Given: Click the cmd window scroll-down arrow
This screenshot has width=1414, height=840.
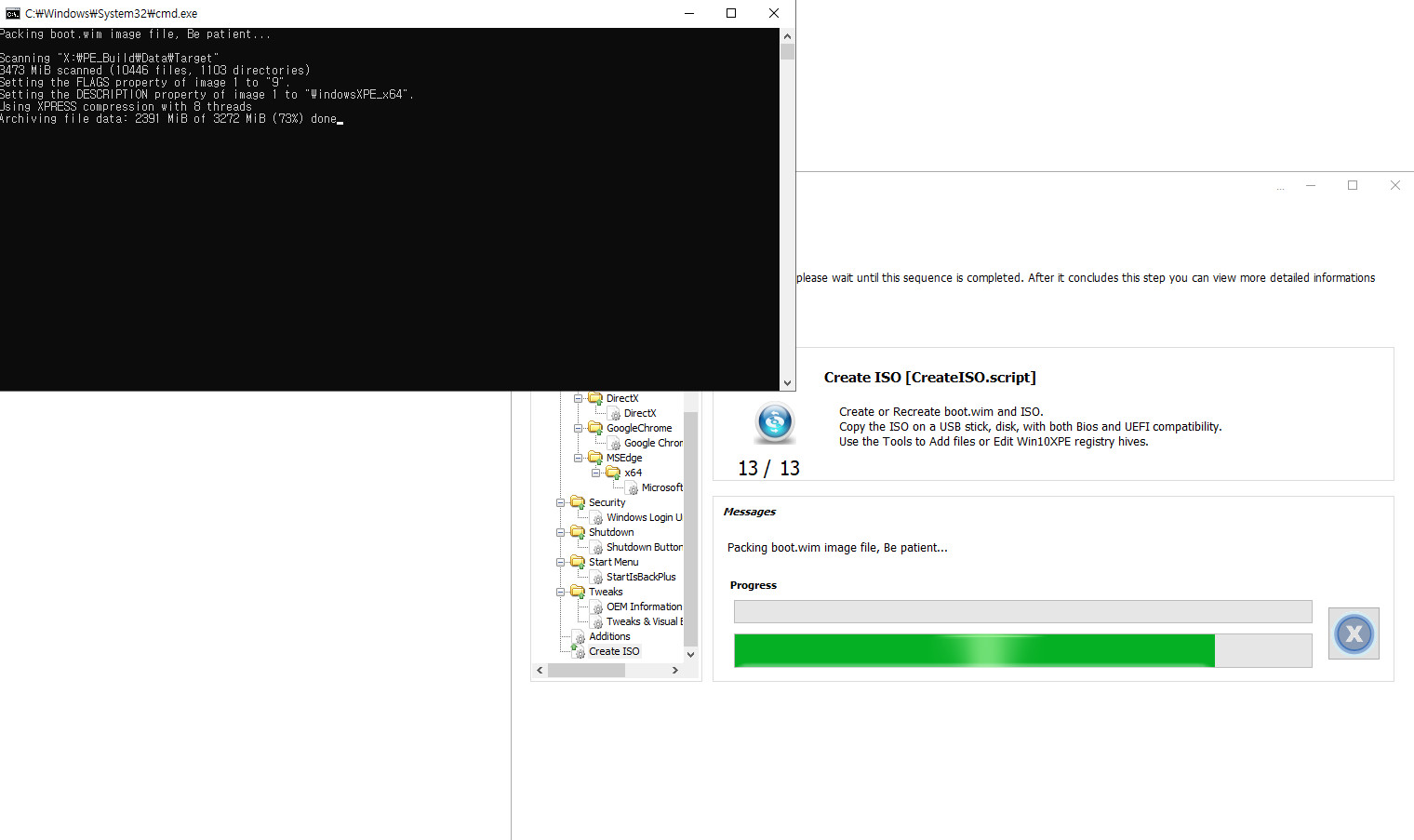Looking at the screenshot, I should pyautogui.click(x=788, y=382).
